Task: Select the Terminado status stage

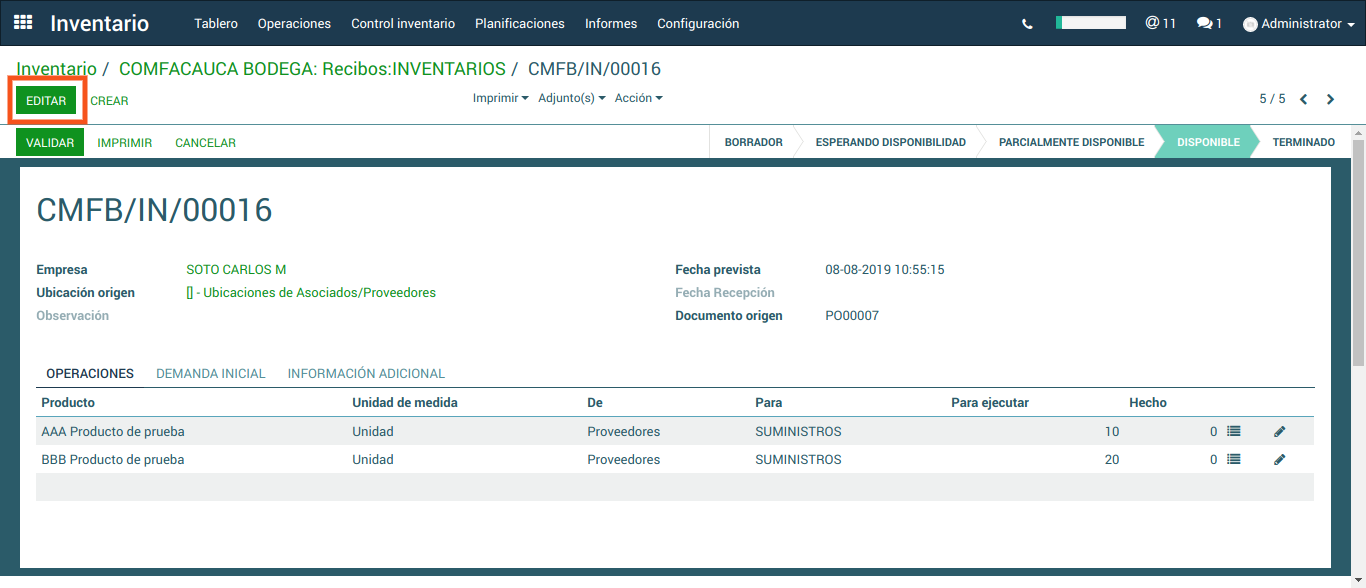Action: pos(1303,142)
